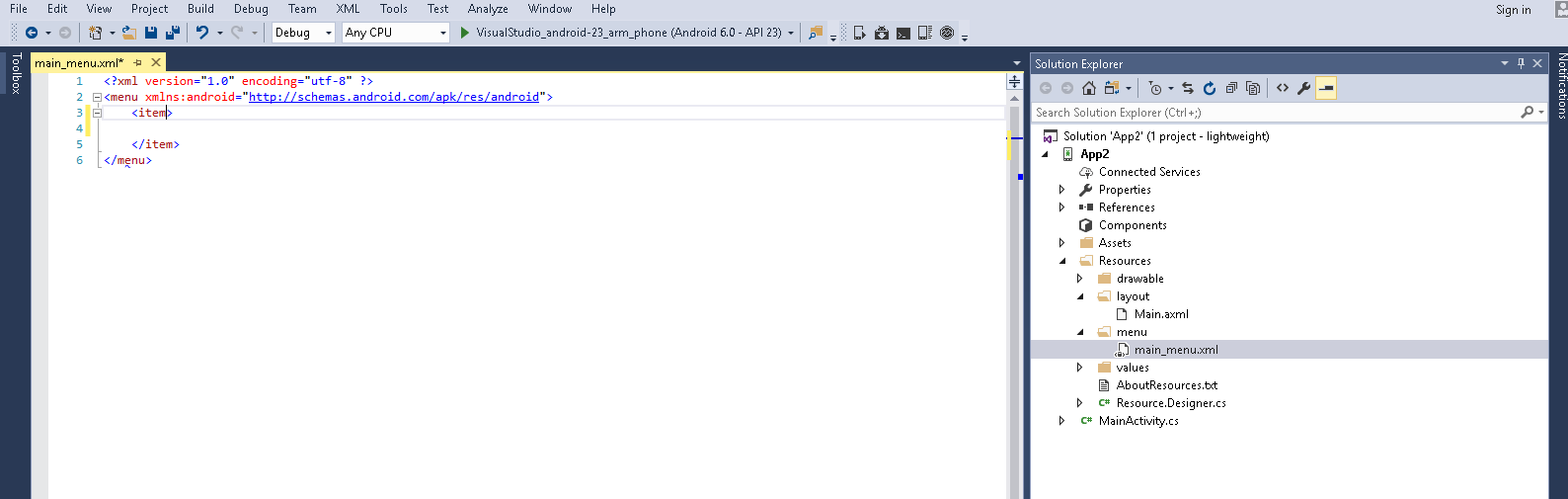Open the Android SDK Manager icon
This screenshot has width=1568, height=499.
(882, 33)
